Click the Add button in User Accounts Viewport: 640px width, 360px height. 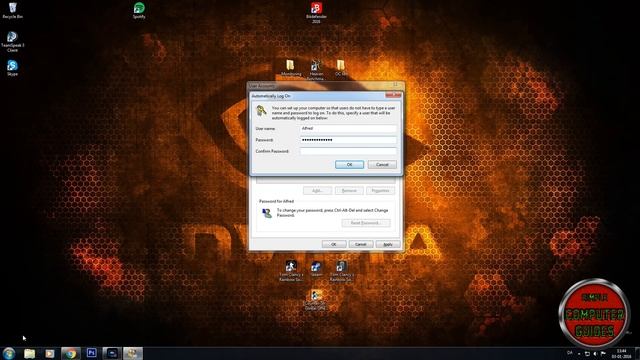[318, 191]
